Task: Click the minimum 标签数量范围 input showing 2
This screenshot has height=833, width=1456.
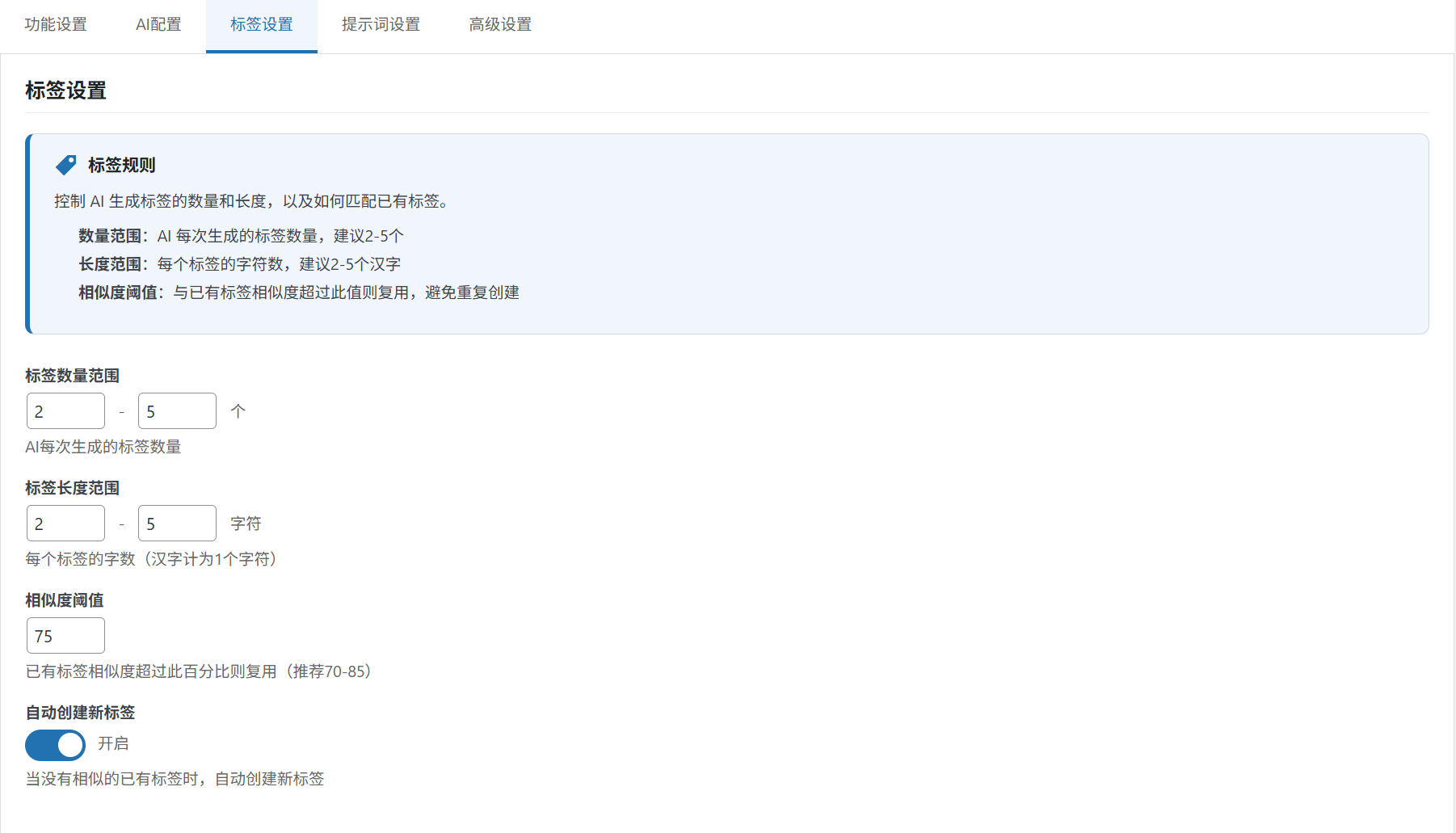Action: coord(65,410)
